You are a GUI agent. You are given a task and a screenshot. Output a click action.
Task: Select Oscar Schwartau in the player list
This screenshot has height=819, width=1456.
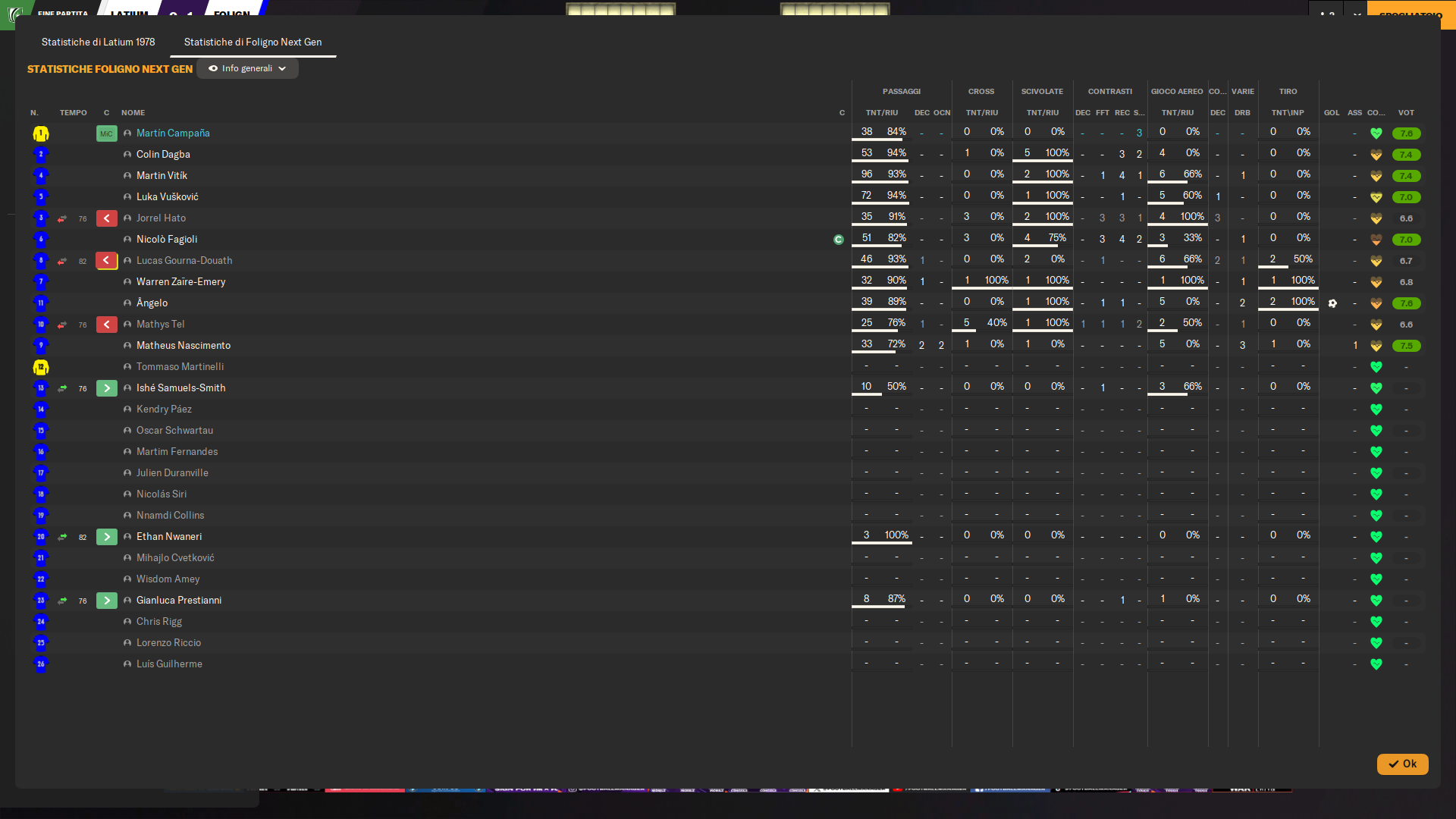pyautogui.click(x=174, y=431)
